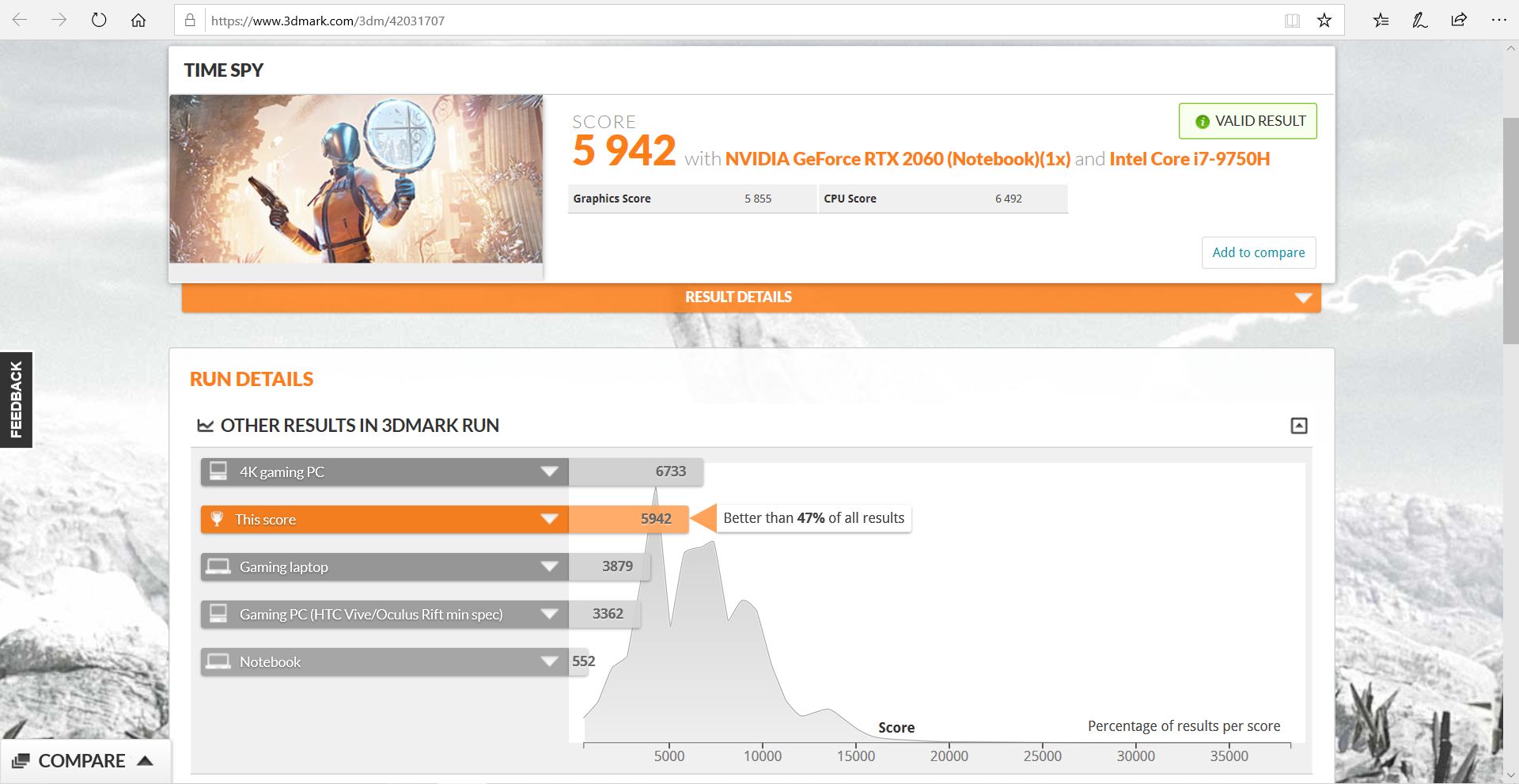Open the Intel Core i7-9750H link
Viewport: 1519px width, 784px height.
[x=1189, y=159]
